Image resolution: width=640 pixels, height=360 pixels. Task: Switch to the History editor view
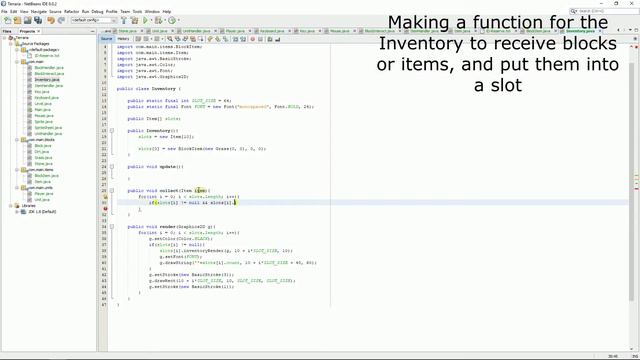pos(123,39)
